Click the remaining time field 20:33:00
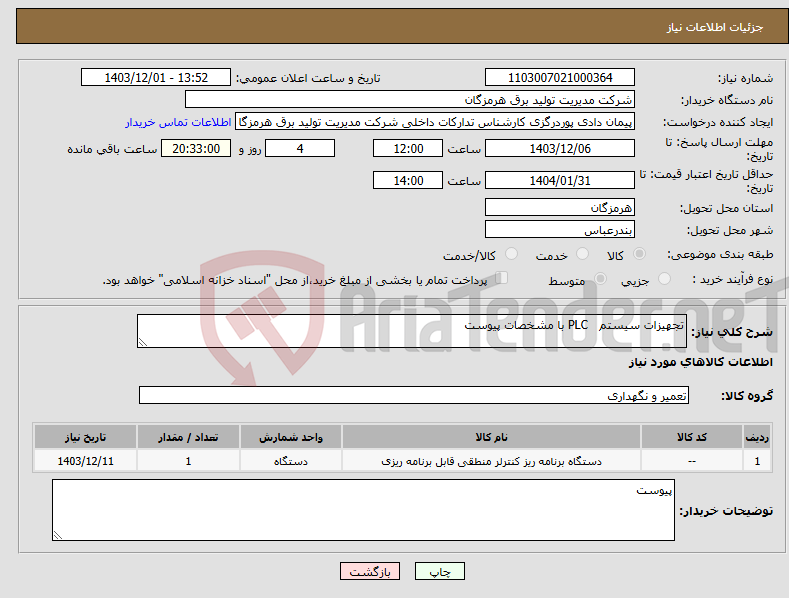789x598 pixels. pos(196,148)
